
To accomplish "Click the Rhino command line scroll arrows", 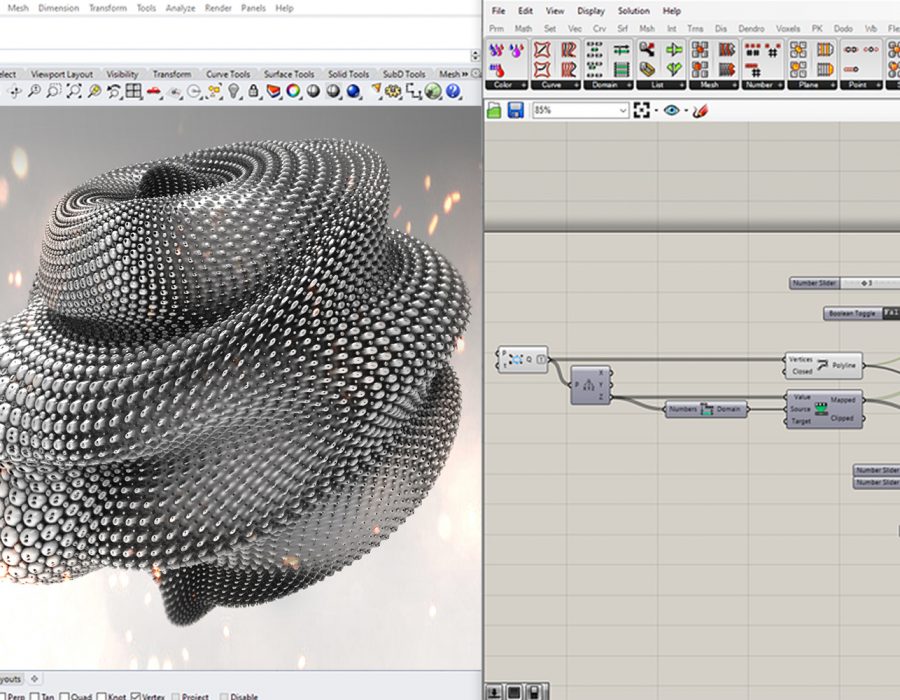I will coord(475,56).
